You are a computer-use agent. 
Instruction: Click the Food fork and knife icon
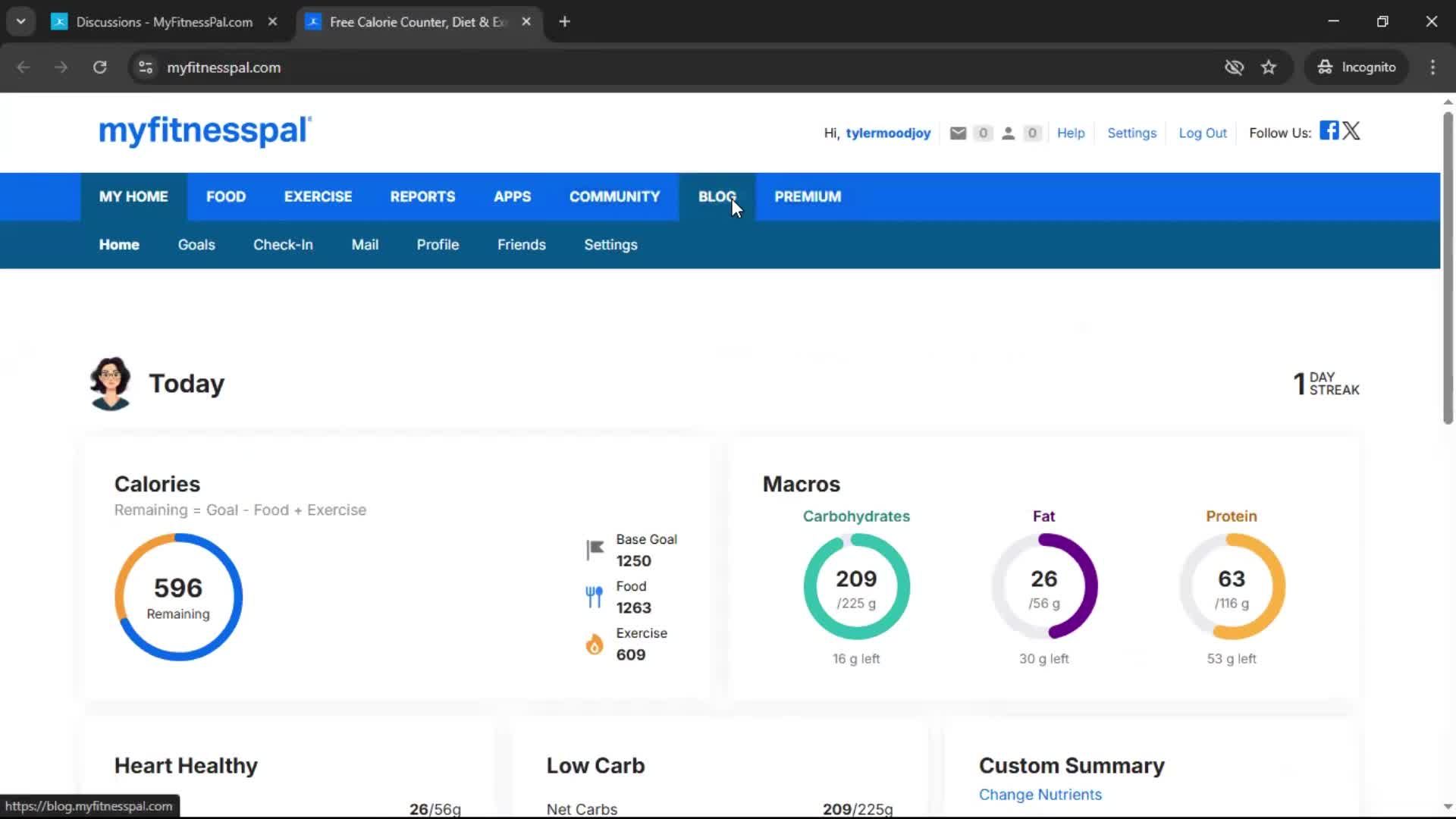pyautogui.click(x=595, y=597)
